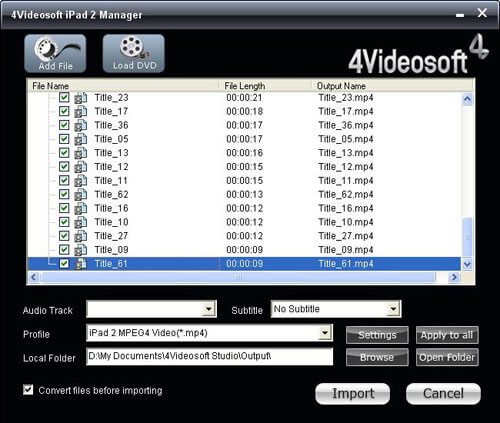Toggle the checkbox for Title_36
This screenshot has height=423, width=500.
point(64,125)
